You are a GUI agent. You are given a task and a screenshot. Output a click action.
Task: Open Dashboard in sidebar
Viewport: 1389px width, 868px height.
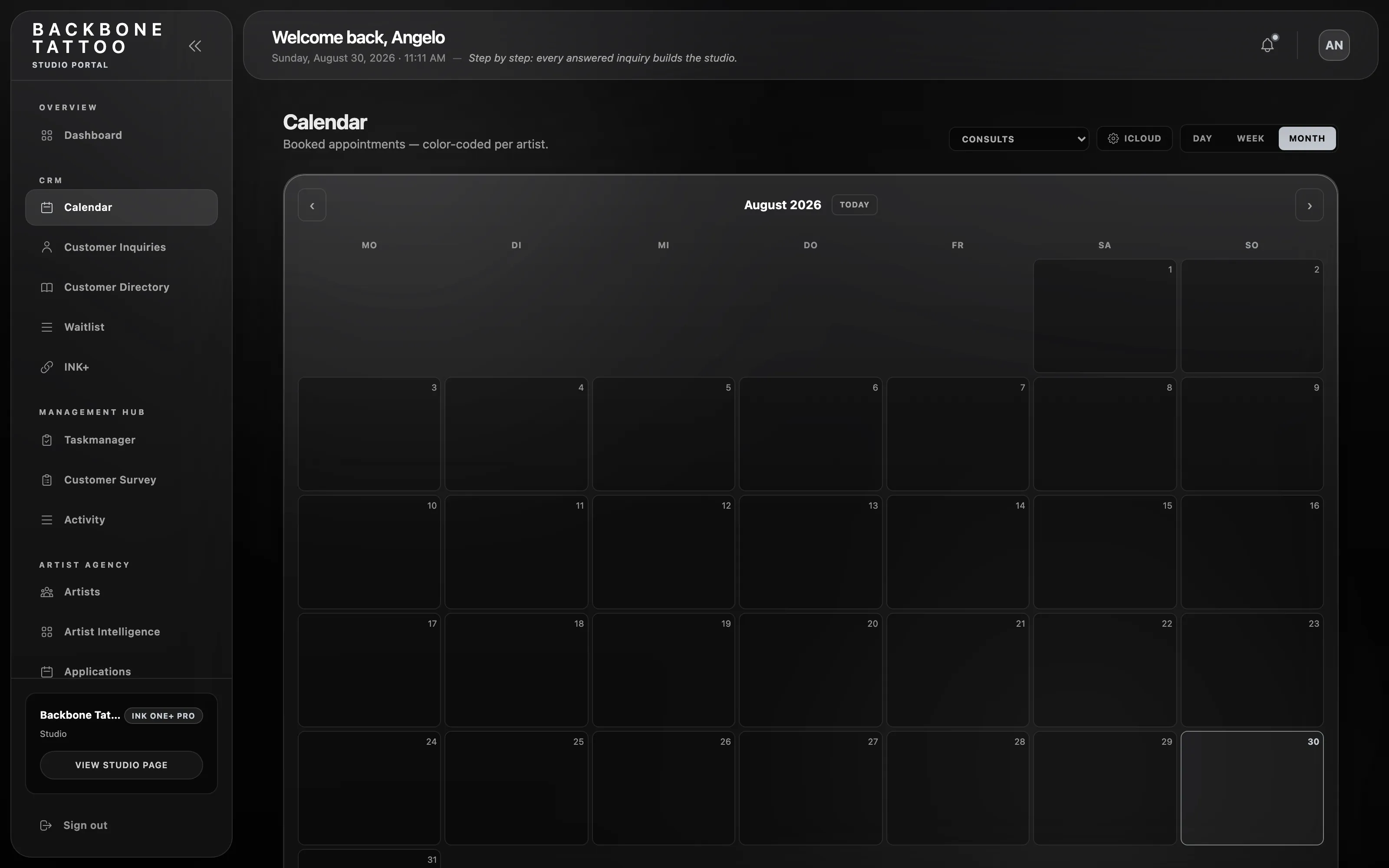pos(121,135)
